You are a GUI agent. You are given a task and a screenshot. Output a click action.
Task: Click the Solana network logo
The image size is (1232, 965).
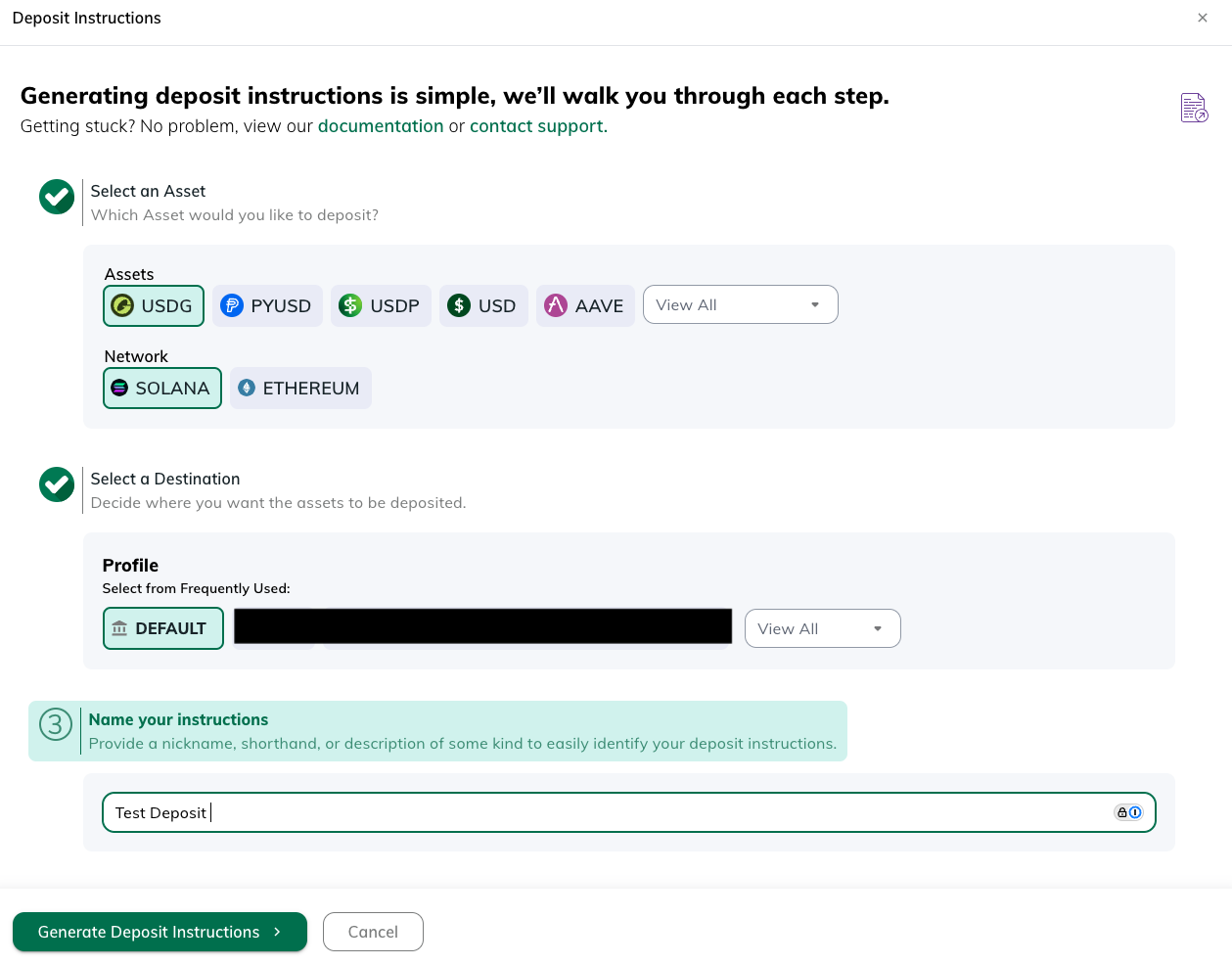(x=119, y=388)
